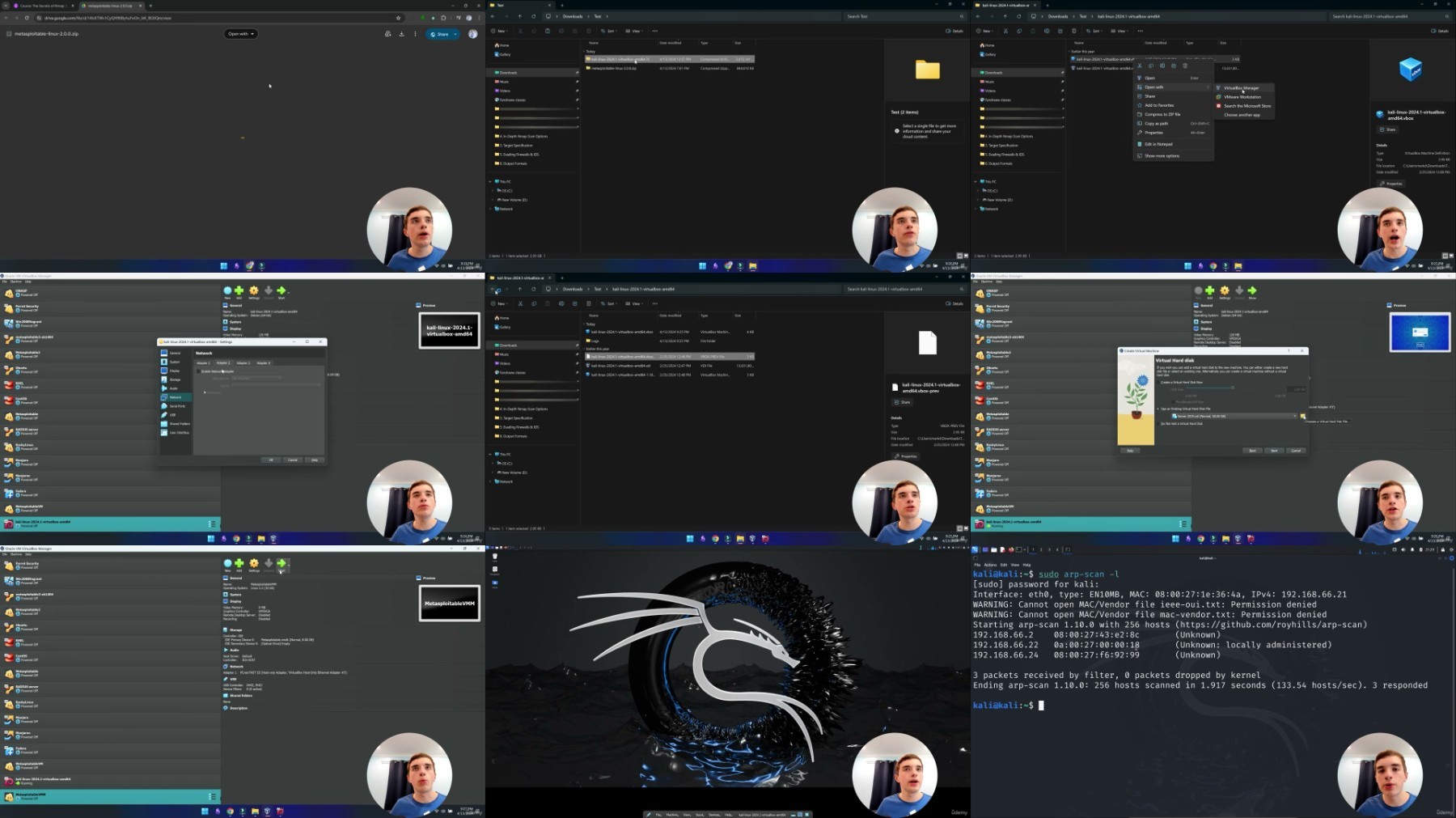Select USB in the Settings dialog sidebar

175,415
